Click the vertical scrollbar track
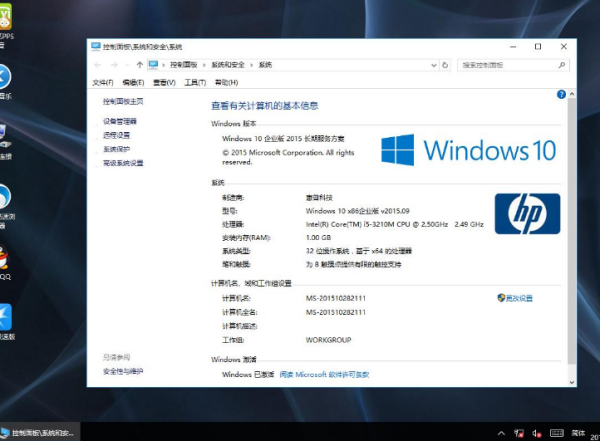 click(572, 237)
